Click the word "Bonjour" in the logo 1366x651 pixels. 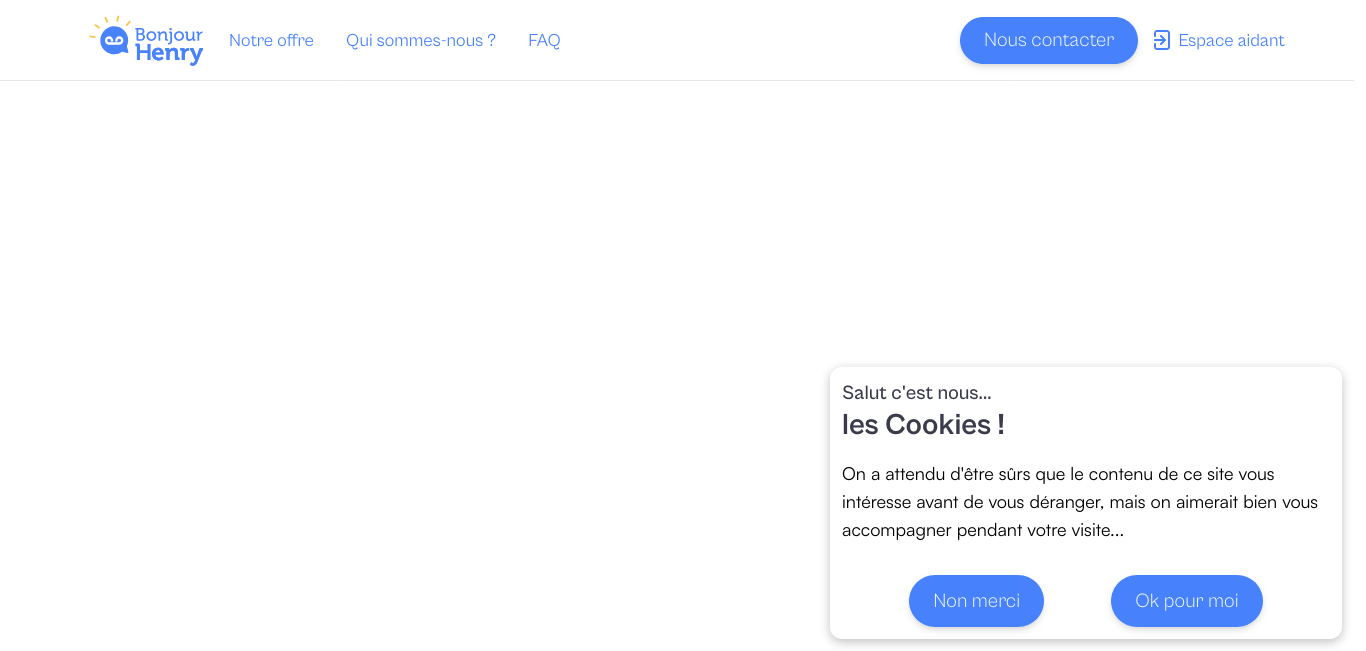pos(168,34)
